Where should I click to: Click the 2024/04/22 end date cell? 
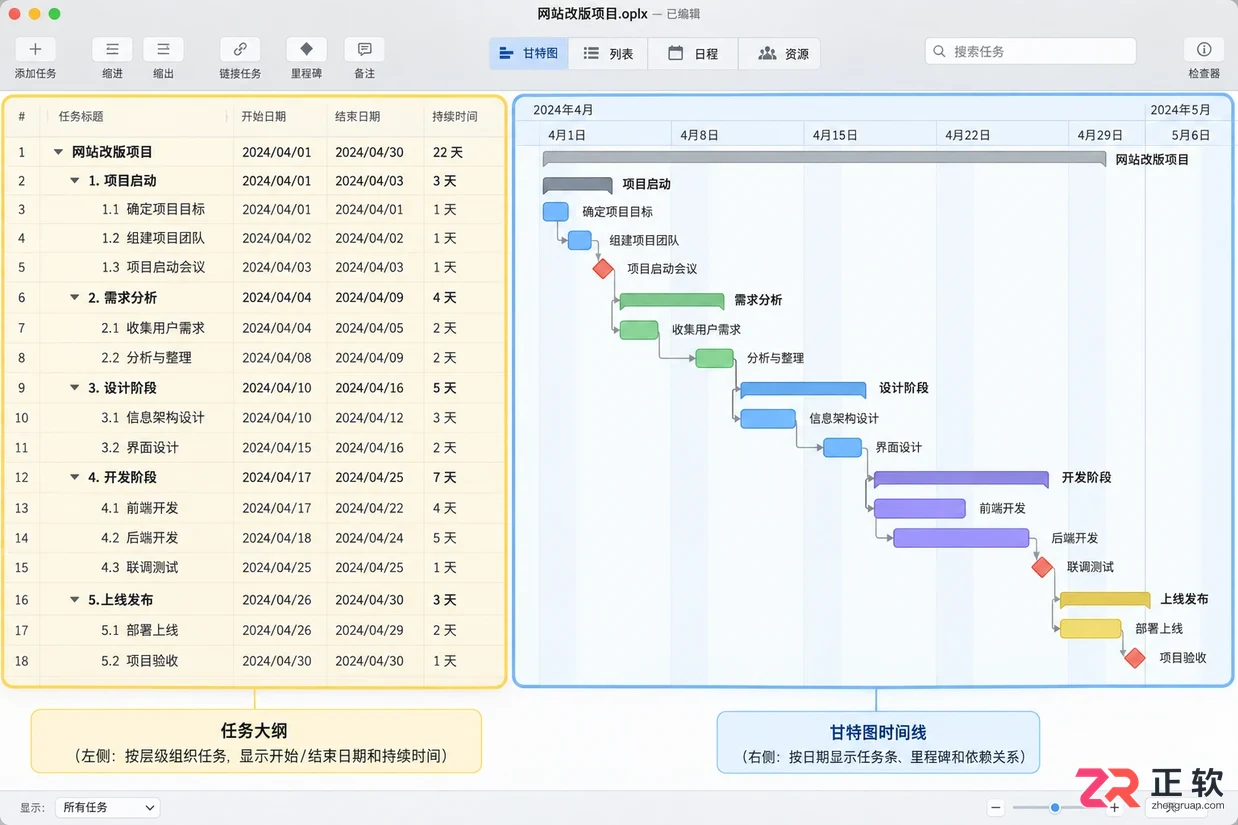point(369,508)
